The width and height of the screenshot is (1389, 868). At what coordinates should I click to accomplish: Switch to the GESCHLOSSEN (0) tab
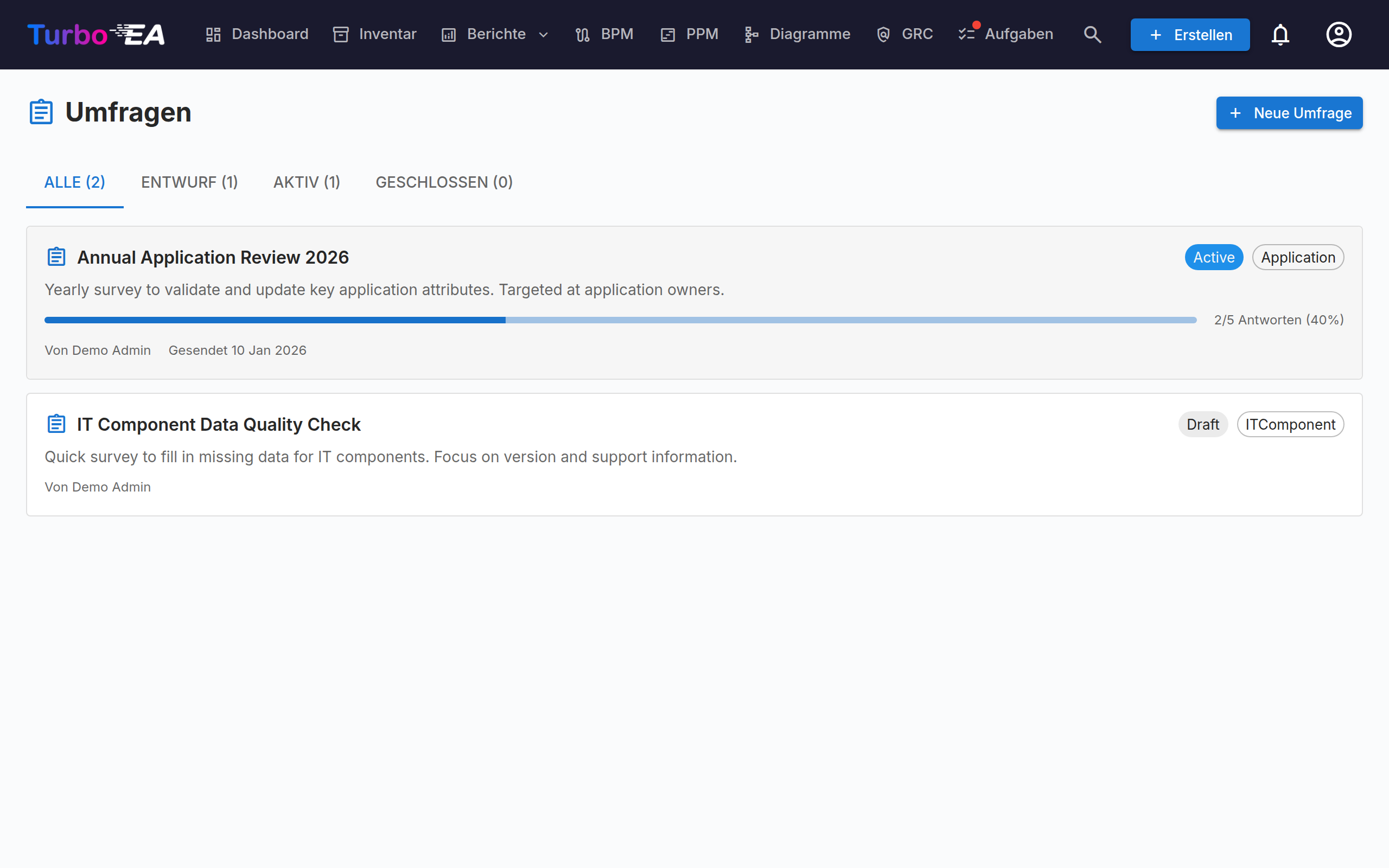tap(444, 183)
